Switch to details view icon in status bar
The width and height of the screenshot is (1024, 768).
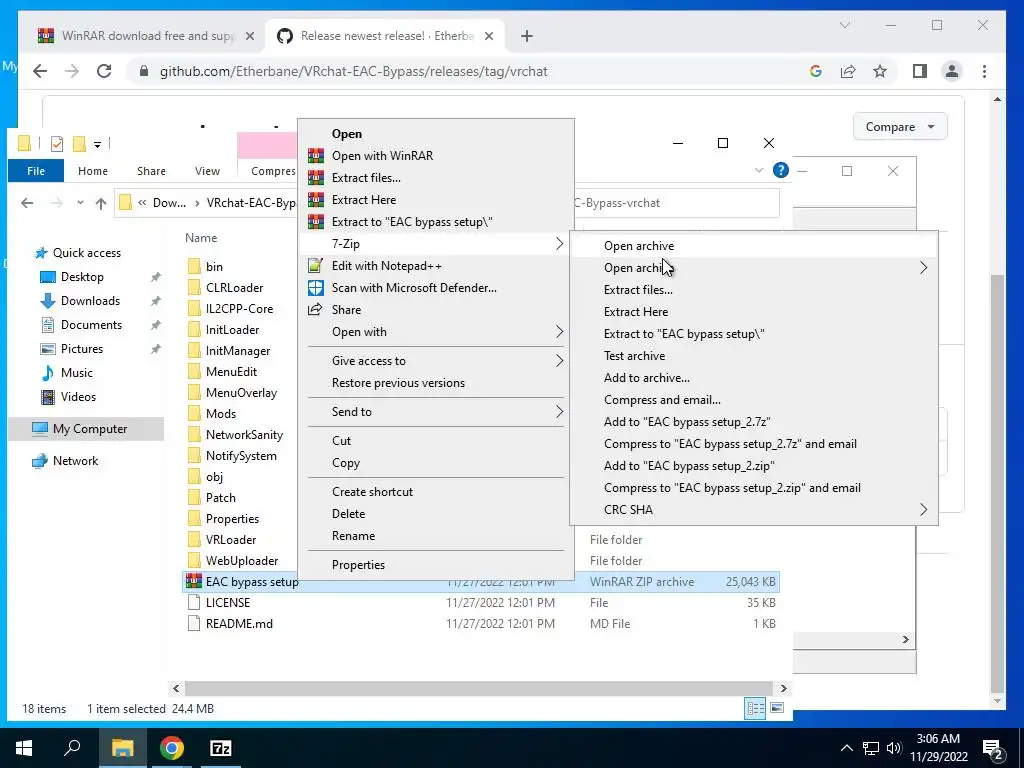pyautogui.click(x=756, y=708)
